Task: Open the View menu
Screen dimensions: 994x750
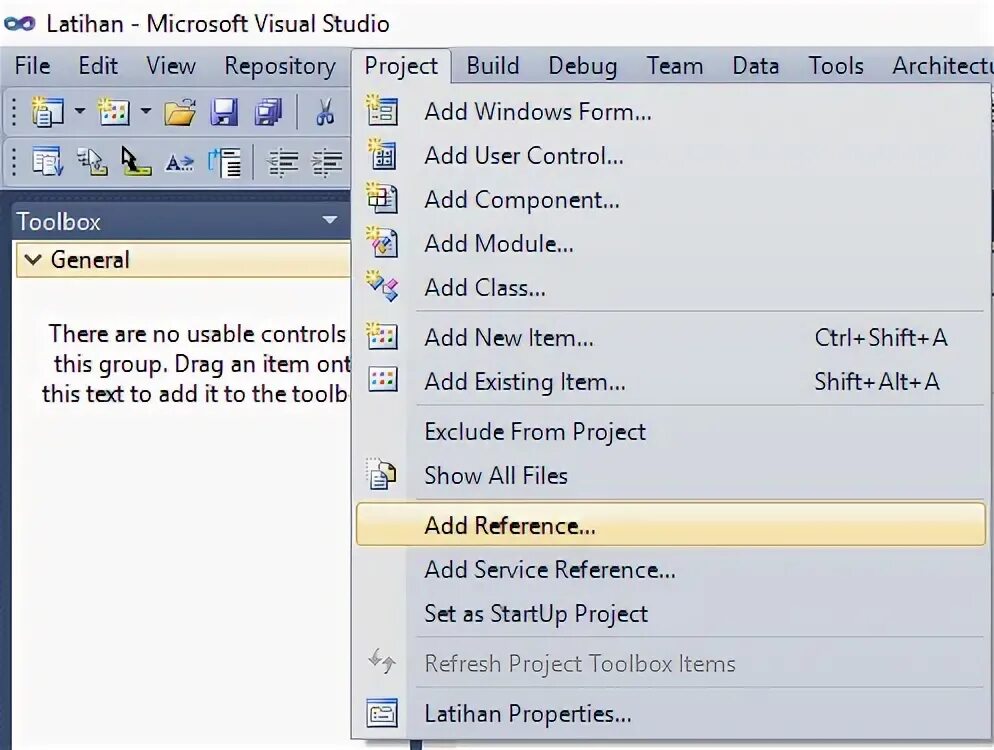Action: [171, 66]
